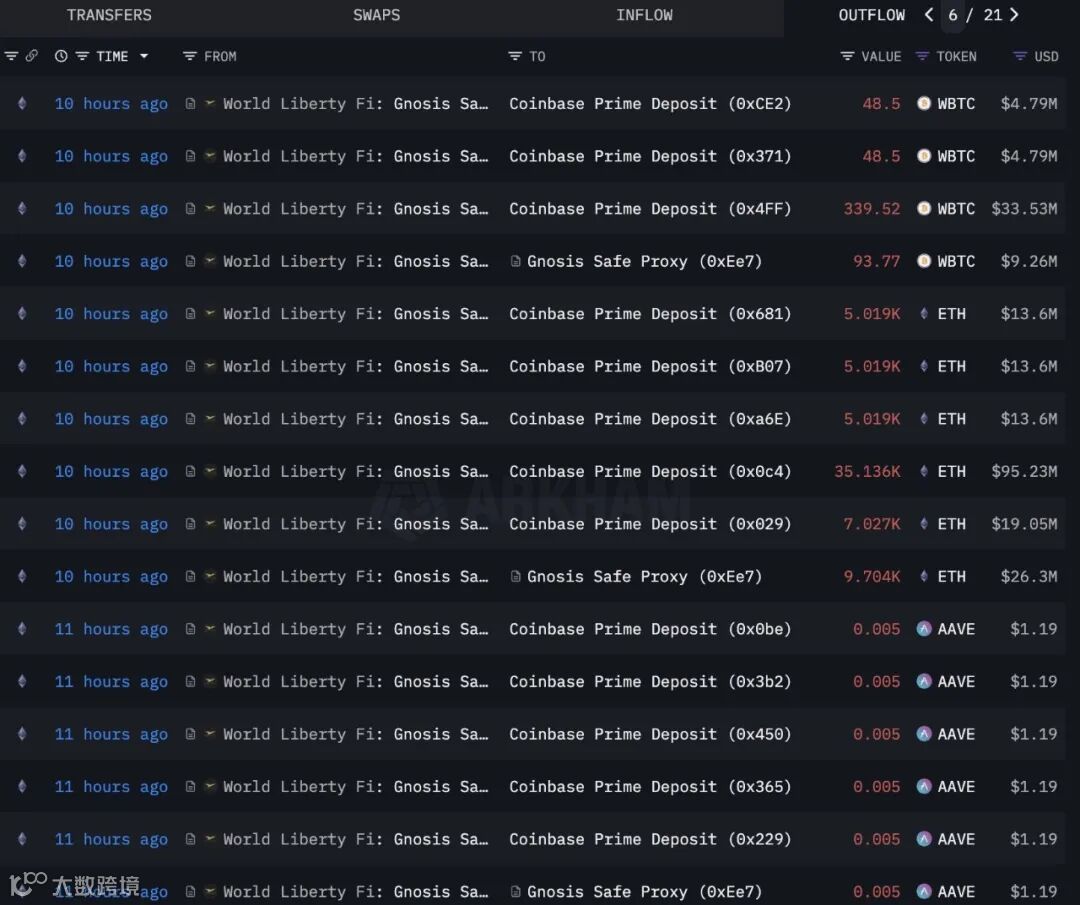Open Coinbase Prime Deposit (0x4FF) address
Screen dimensions: 1080x905
(x=650, y=209)
